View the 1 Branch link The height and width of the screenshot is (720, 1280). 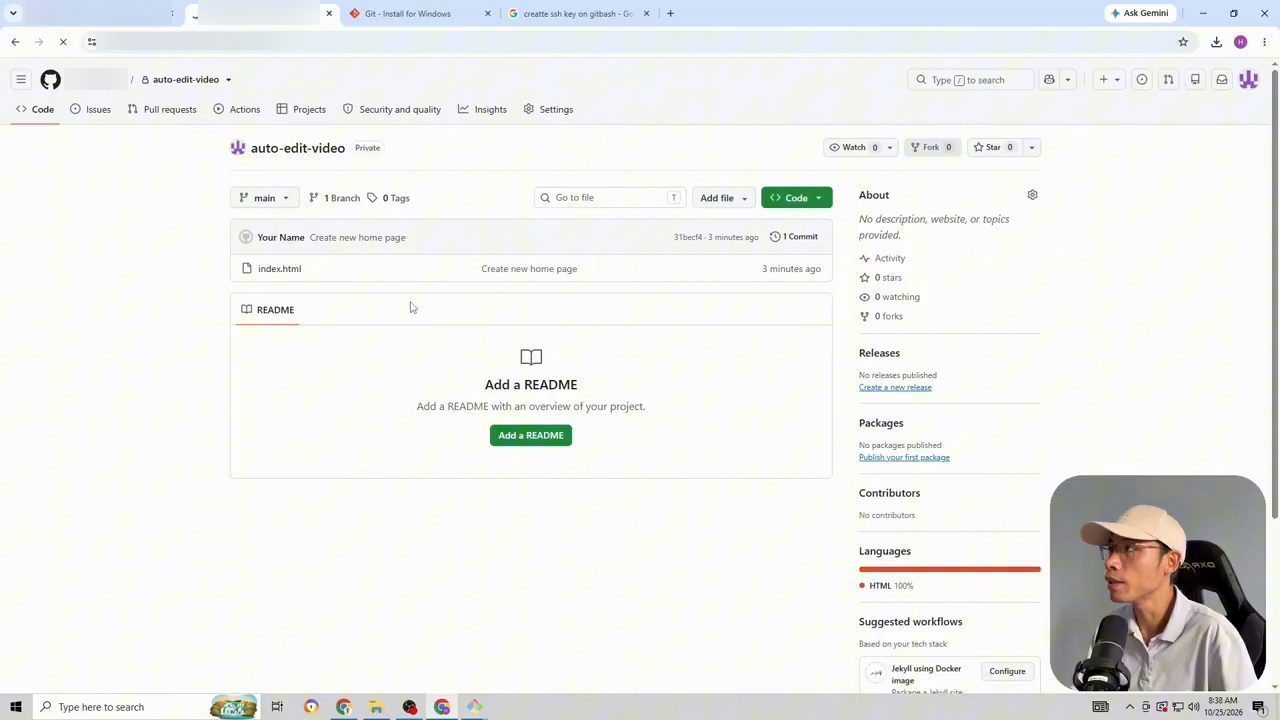tap(334, 198)
